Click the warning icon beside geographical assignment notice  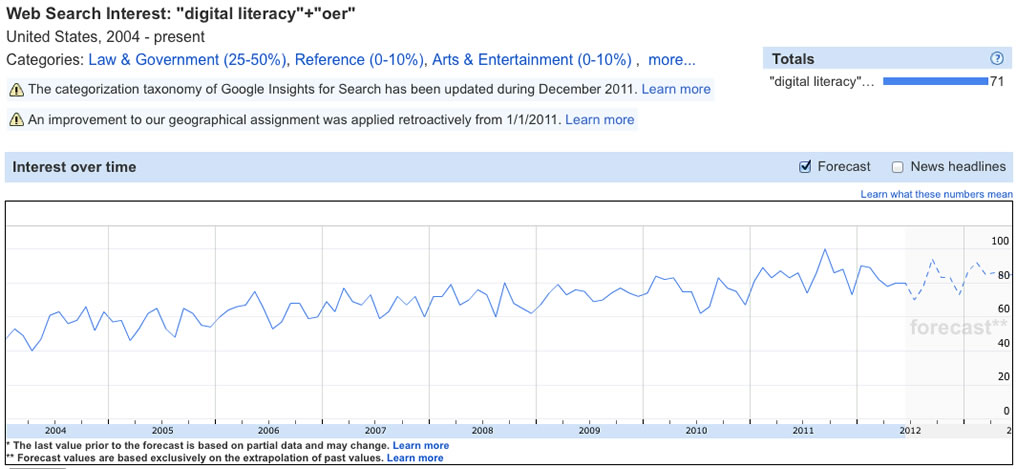click(17, 120)
